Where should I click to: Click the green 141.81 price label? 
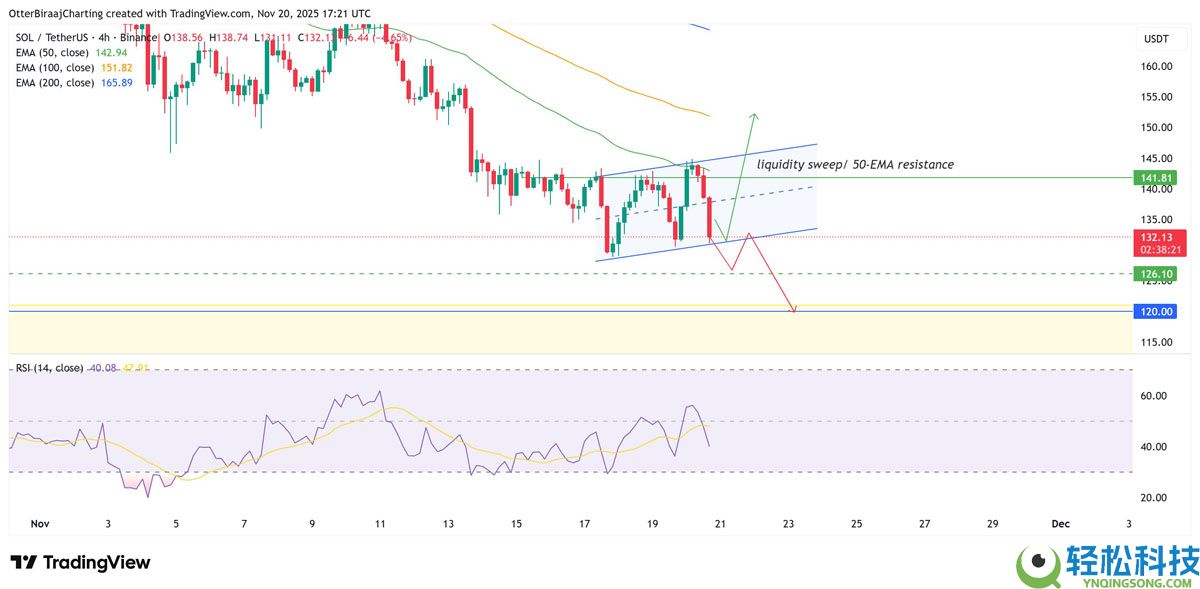tap(1155, 177)
